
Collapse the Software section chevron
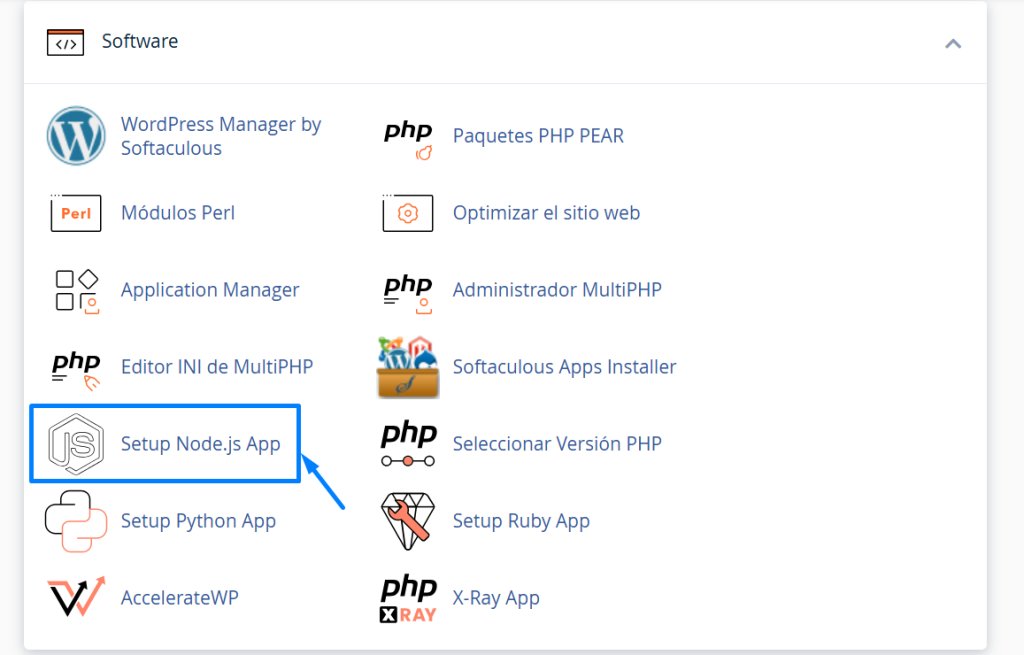pos(953,44)
